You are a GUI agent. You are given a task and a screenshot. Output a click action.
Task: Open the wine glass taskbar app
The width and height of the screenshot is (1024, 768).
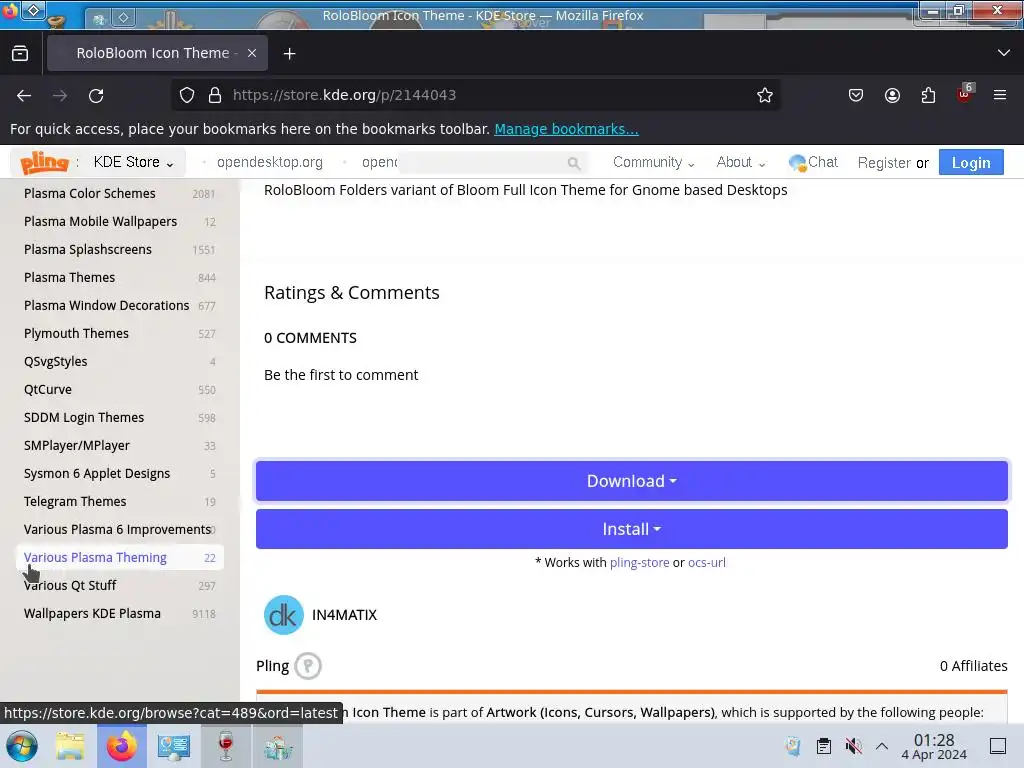[x=225, y=746]
